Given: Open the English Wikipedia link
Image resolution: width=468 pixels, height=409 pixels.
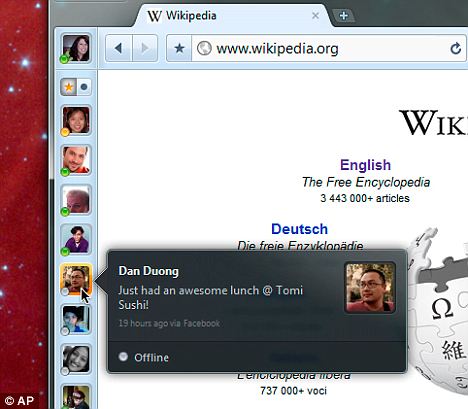Looking at the screenshot, I should point(365,165).
